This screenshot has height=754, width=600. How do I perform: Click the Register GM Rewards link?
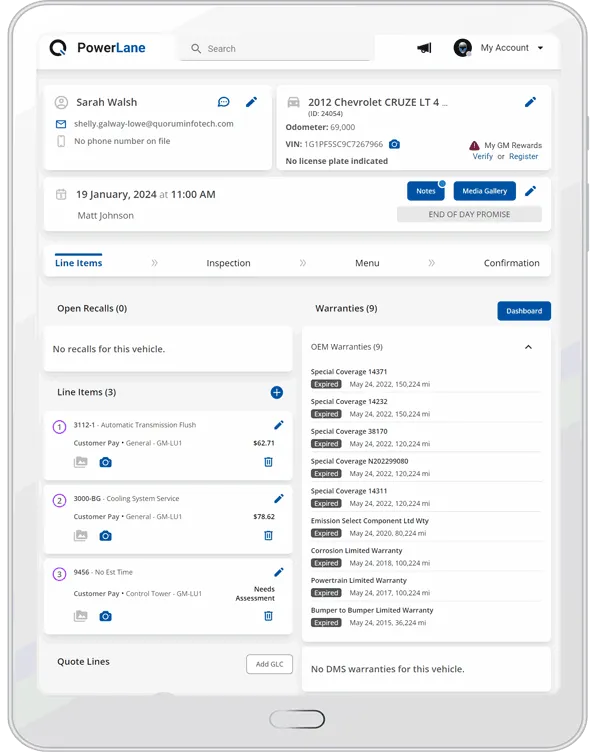524,156
